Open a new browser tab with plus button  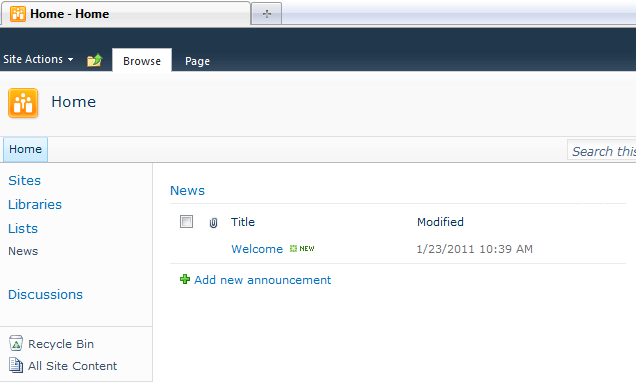coord(266,14)
